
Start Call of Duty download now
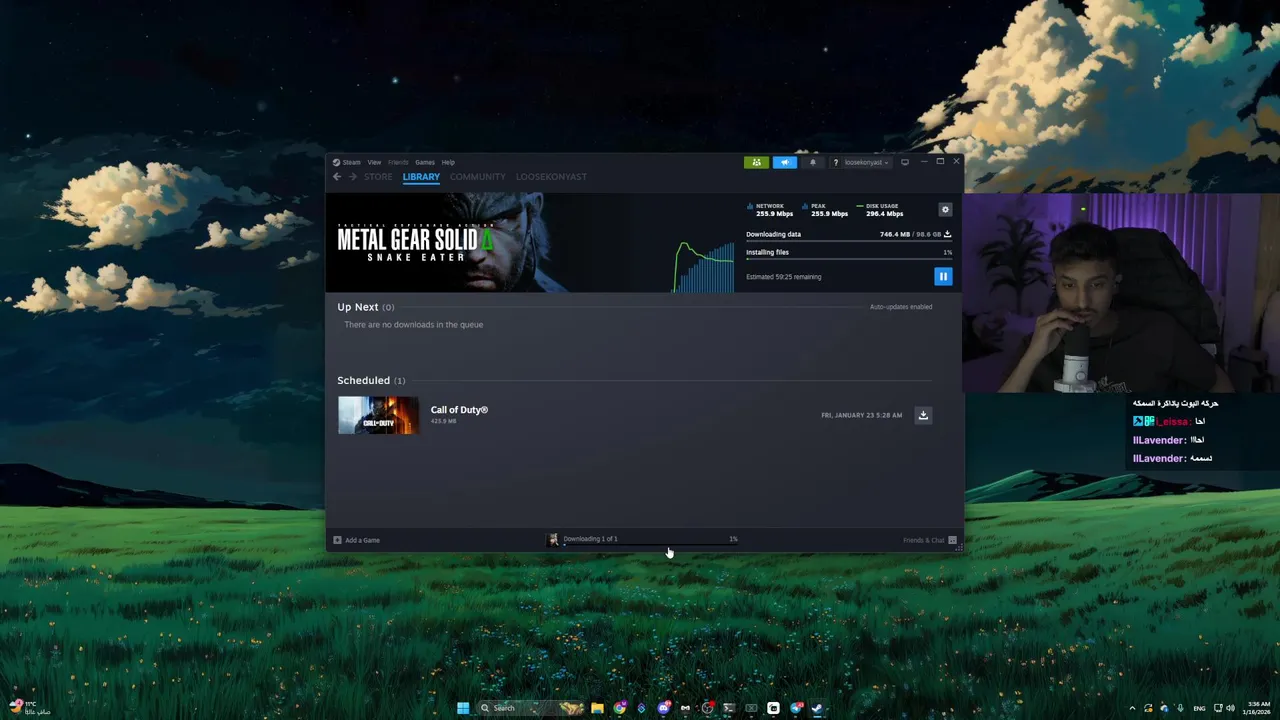923,415
